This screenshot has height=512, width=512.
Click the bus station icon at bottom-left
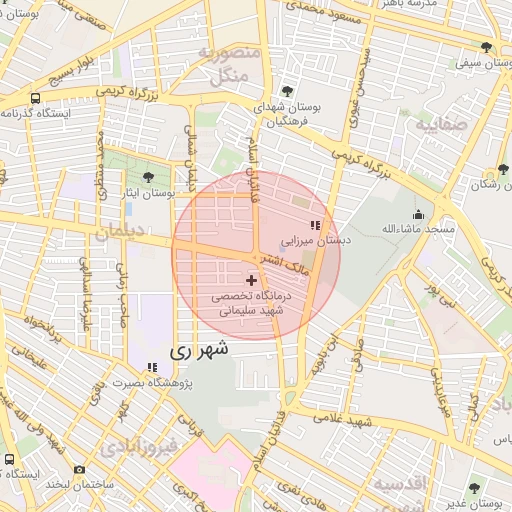coord(9,459)
